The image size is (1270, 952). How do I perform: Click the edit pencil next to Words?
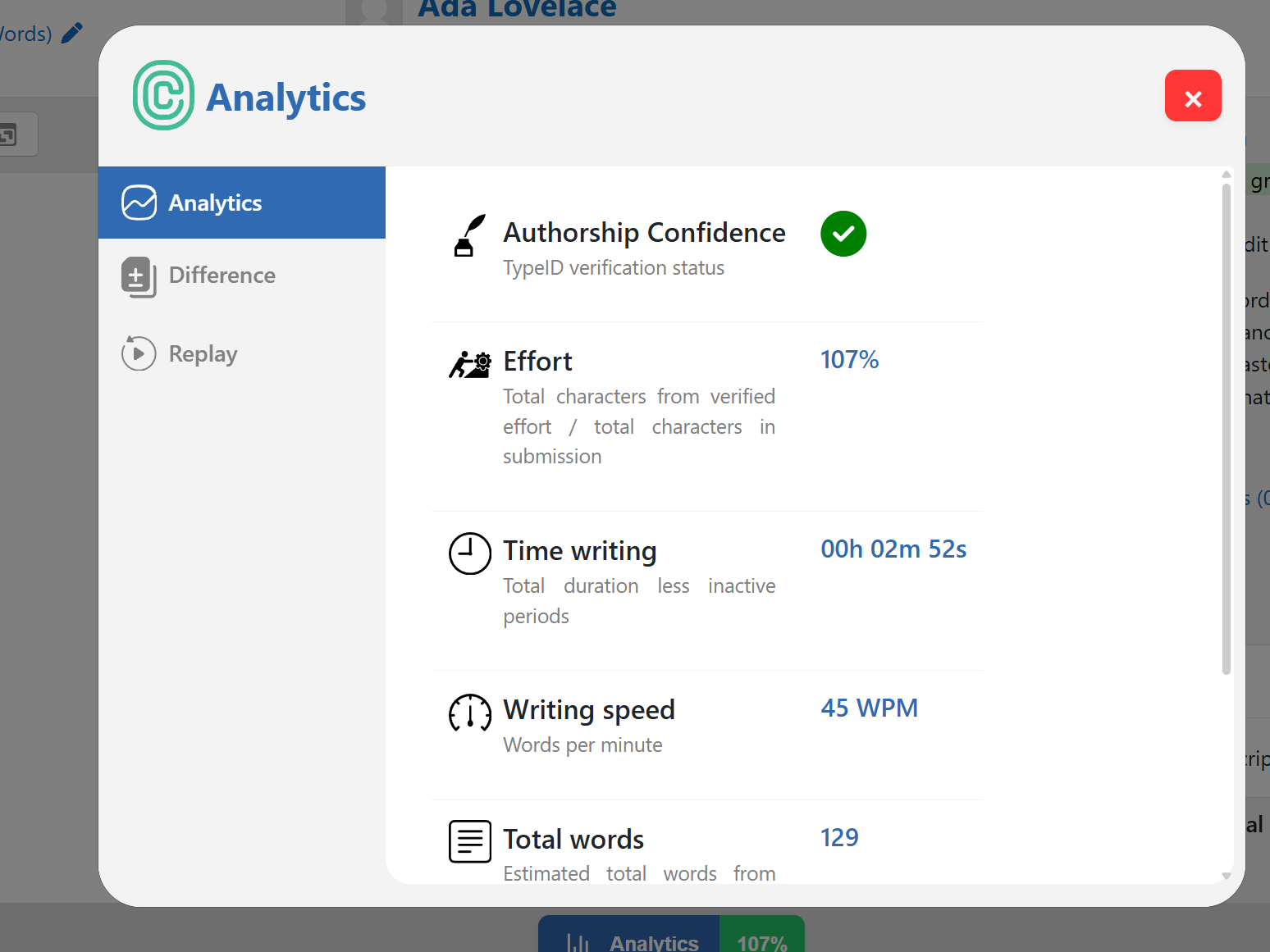pos(72,33)
